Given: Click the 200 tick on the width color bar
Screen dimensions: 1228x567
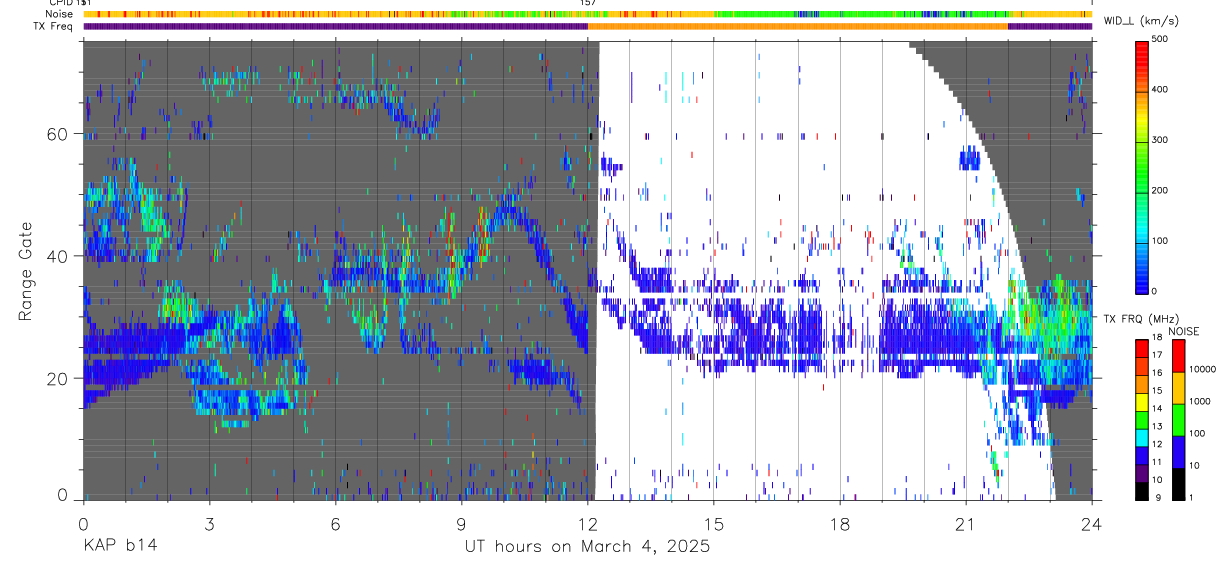Looking at the screenshot, I should coord(1161,190).
